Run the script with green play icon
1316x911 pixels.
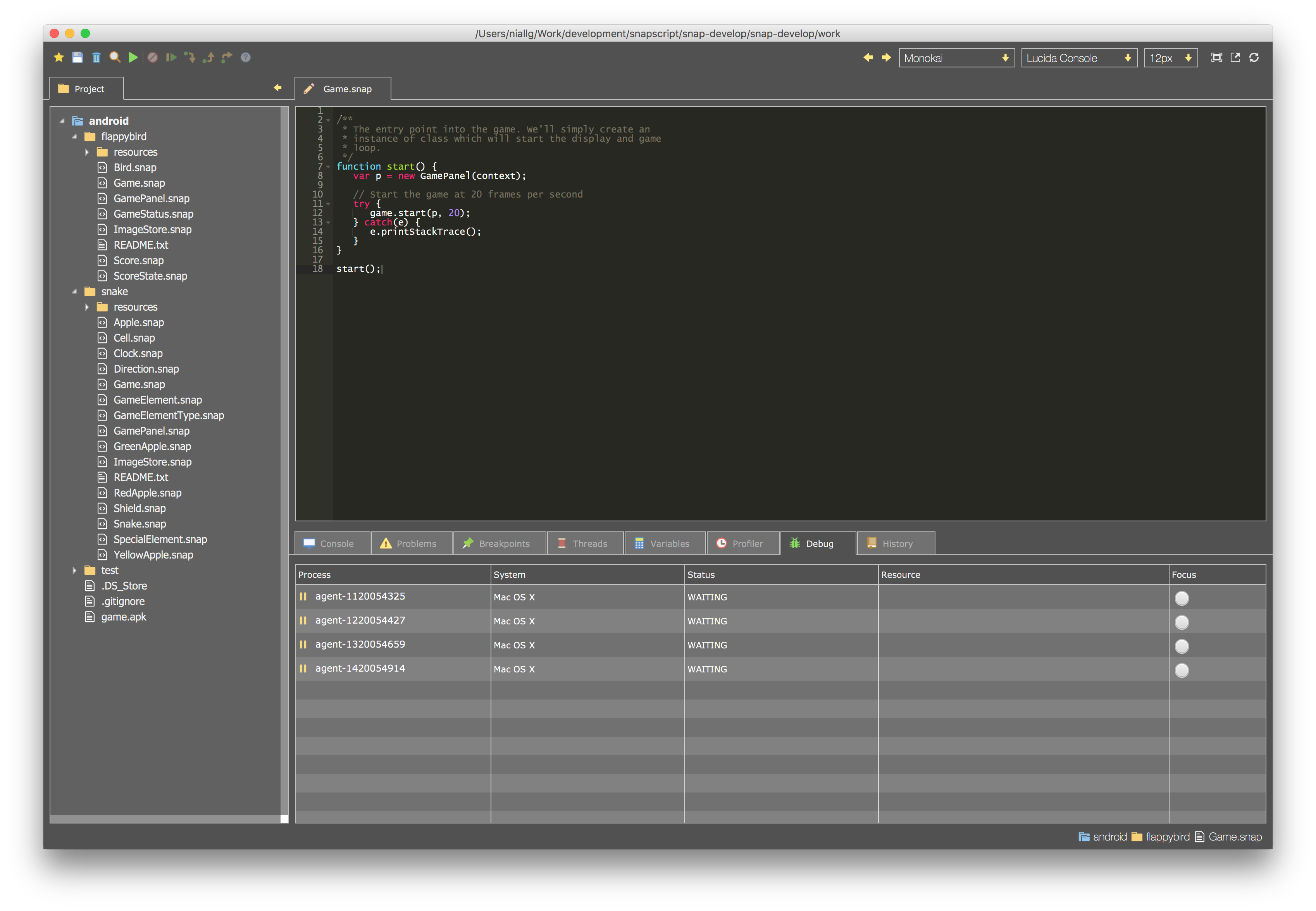tap(133, 57)
